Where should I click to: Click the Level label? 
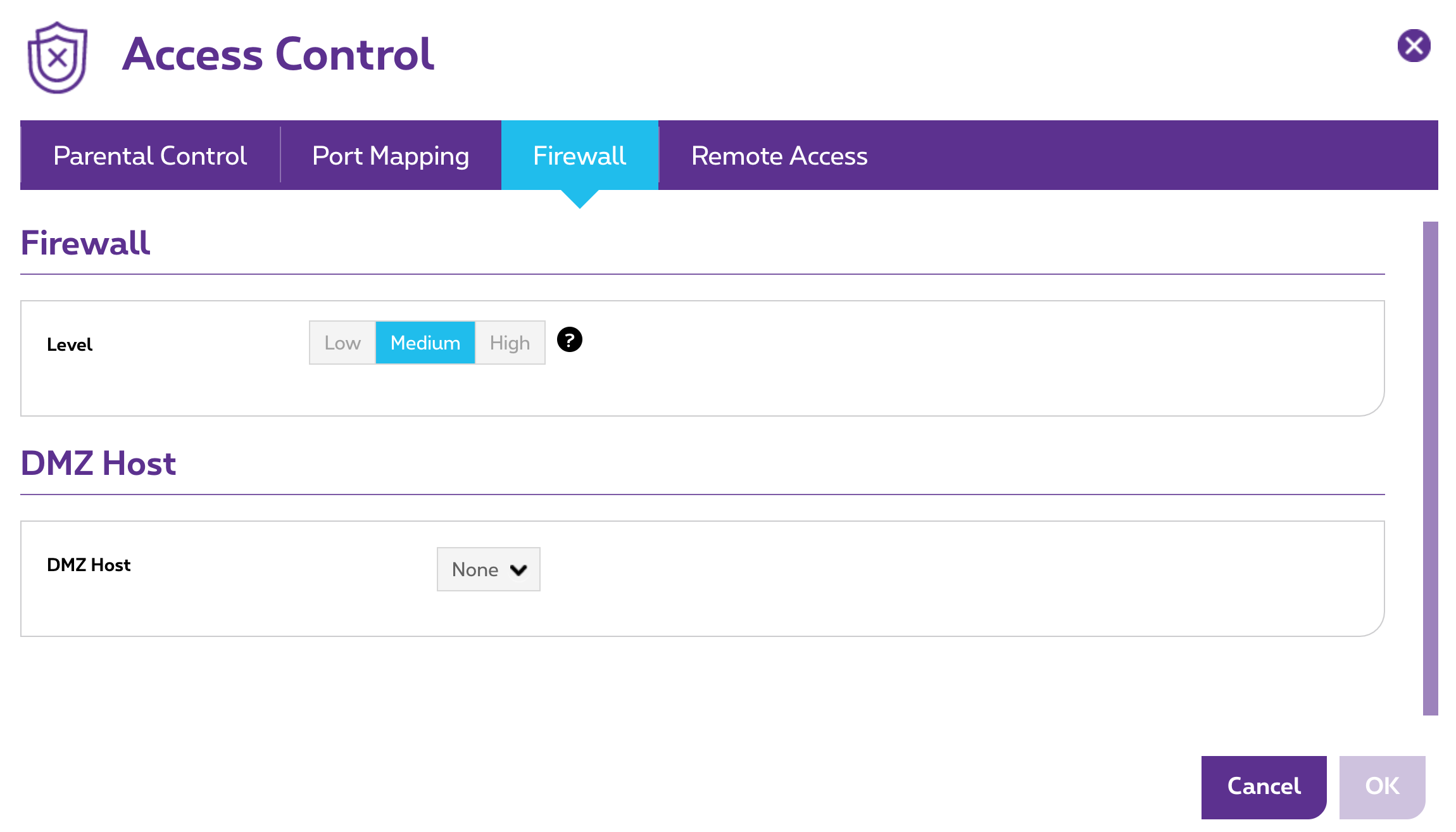[70, 344]
